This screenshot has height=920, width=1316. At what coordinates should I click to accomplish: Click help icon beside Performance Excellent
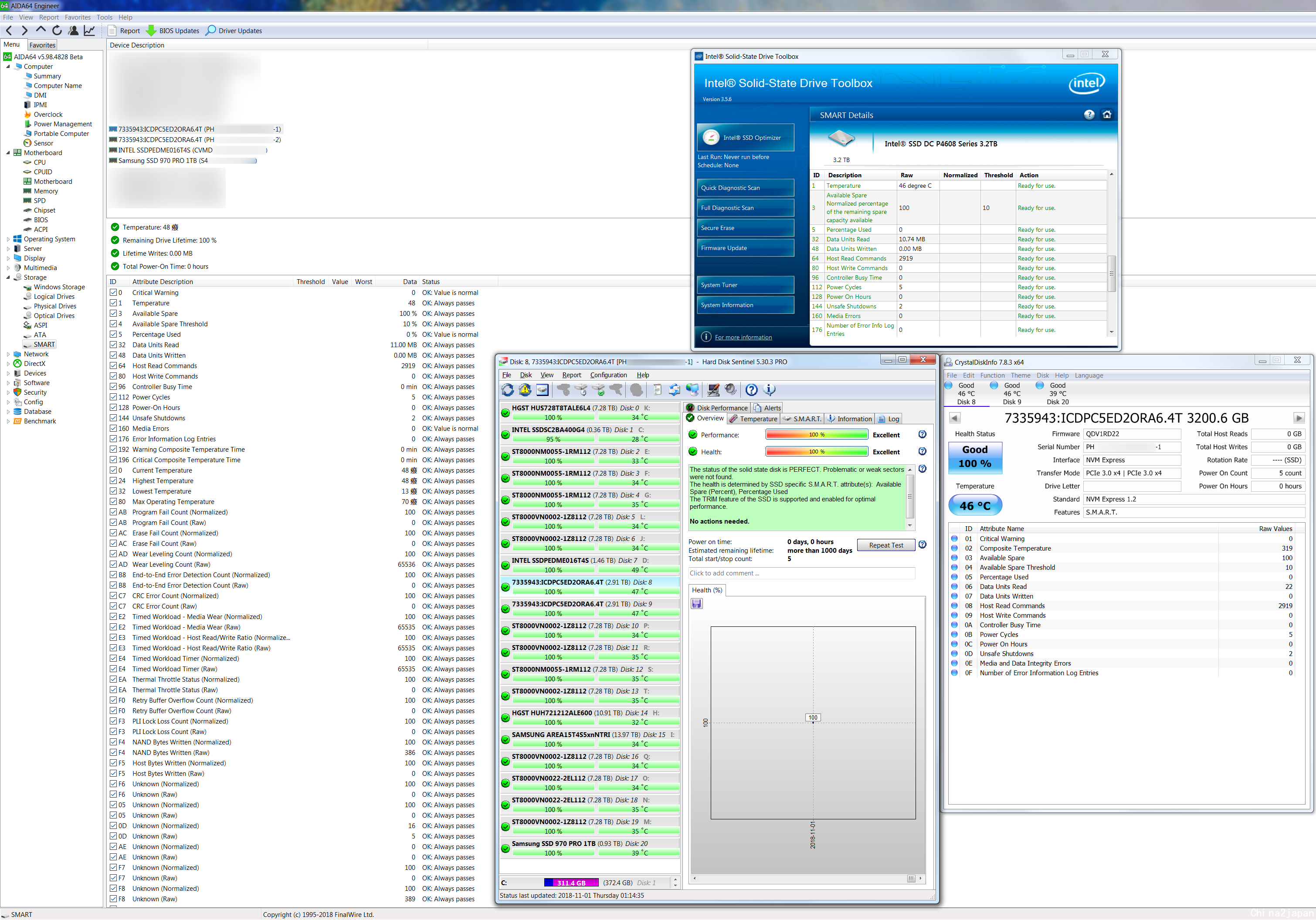point(922,434)
